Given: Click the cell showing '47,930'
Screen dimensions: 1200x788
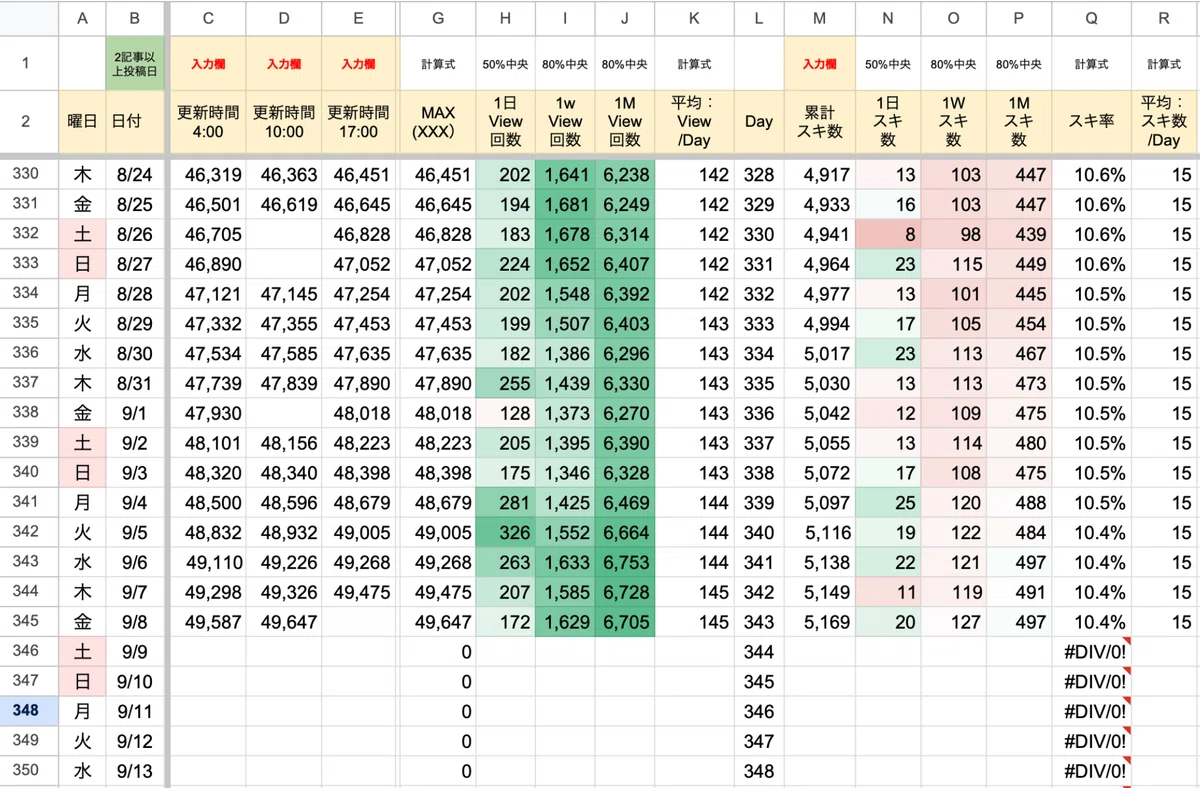Looking at the screenshot, I should point(208,414).
